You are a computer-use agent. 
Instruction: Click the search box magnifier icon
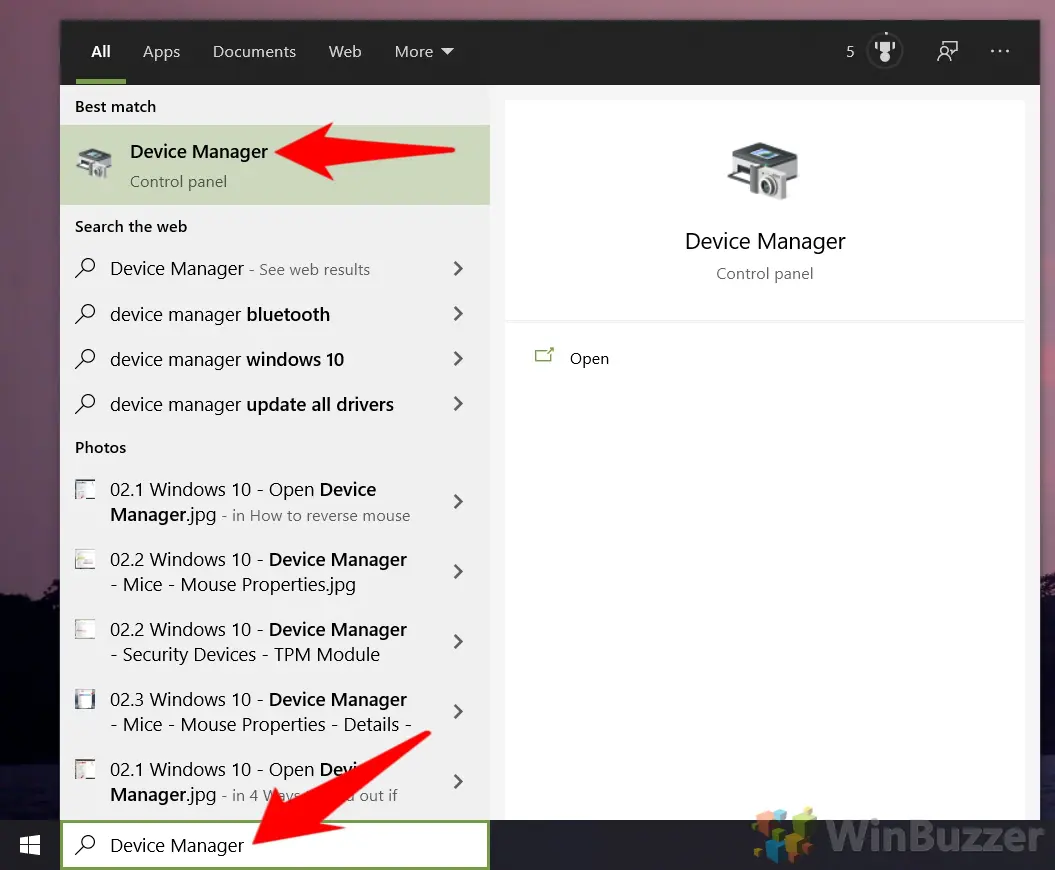point(85,844)
